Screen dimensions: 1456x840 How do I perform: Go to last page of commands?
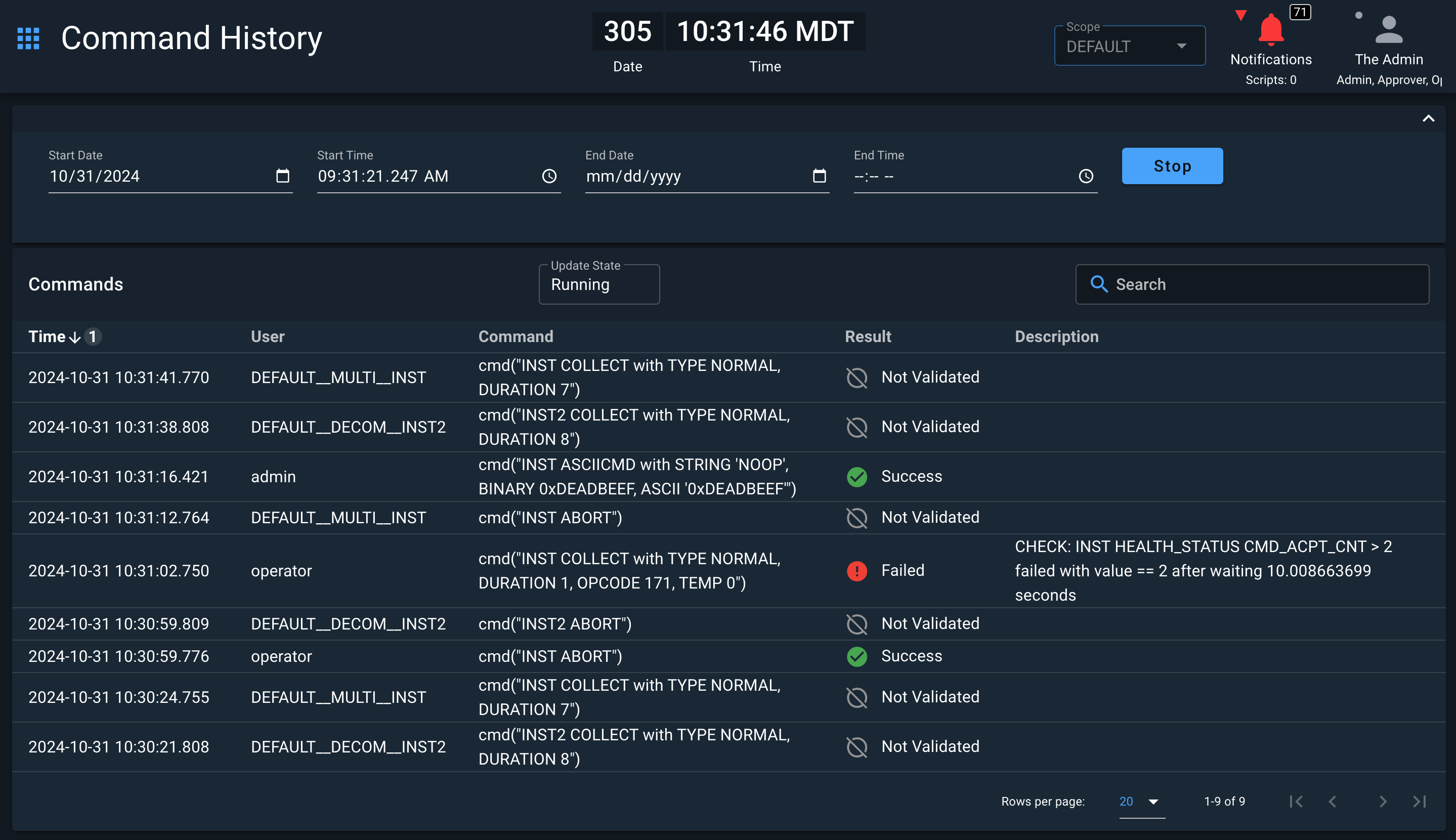[x=1420, y=802]
